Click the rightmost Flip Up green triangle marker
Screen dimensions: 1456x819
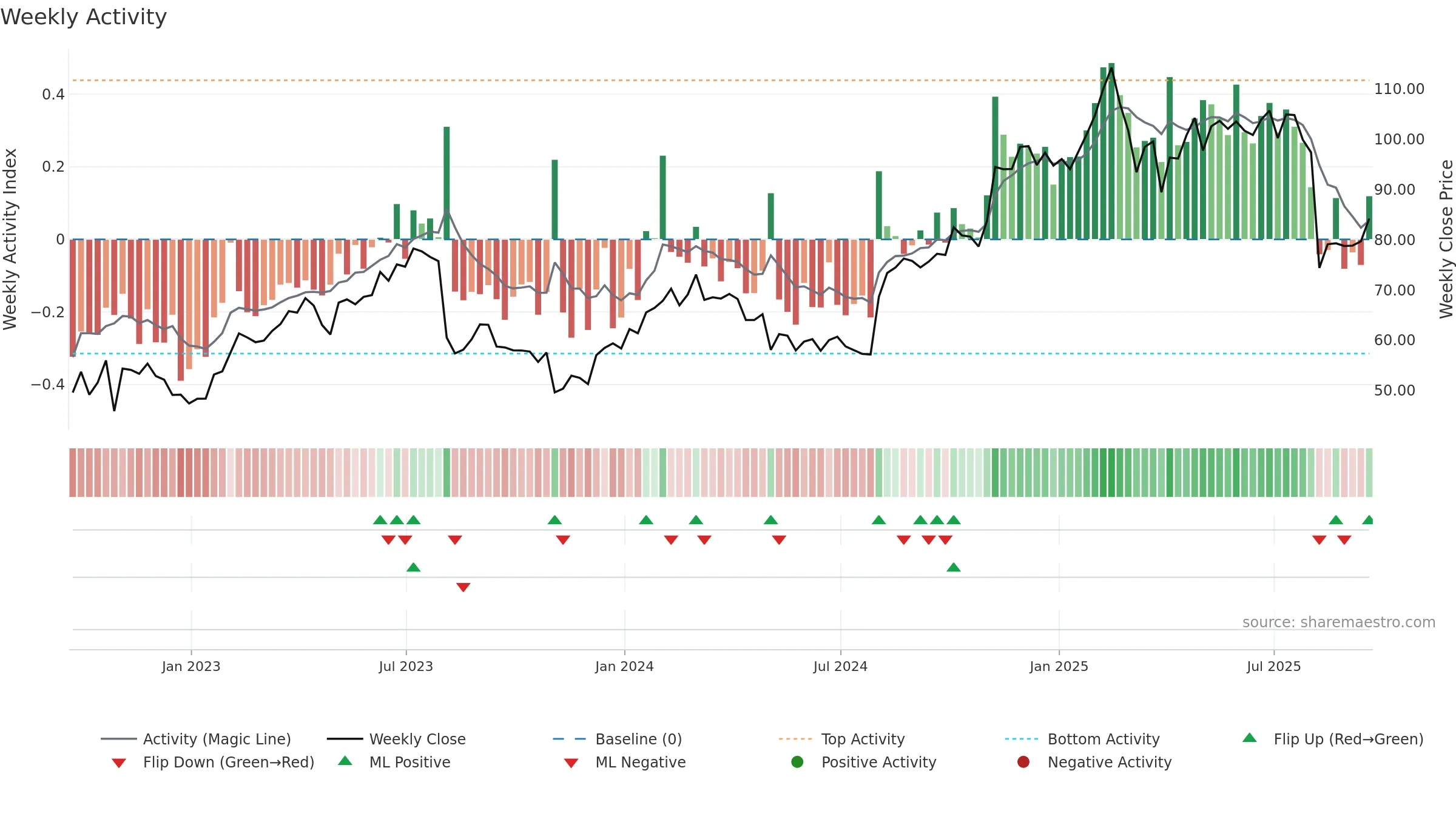[1368, 519]
